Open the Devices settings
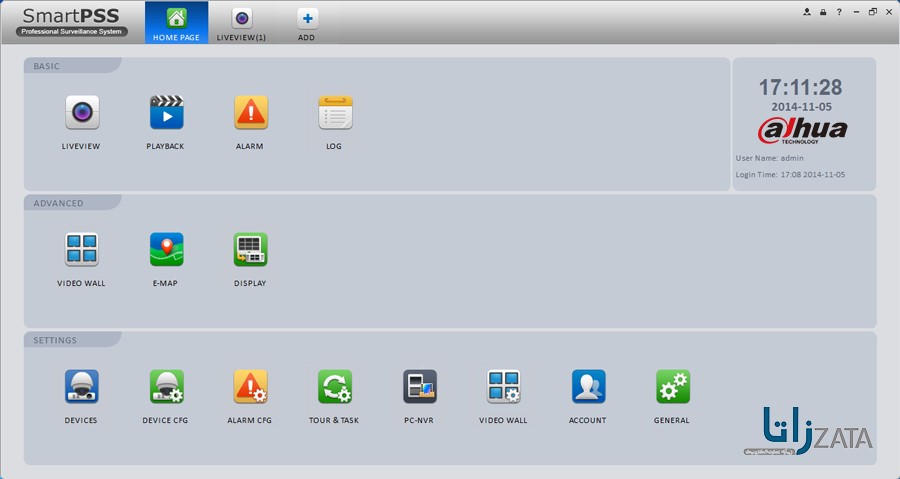The image size is (900, 479). click(x=81, y=387)
